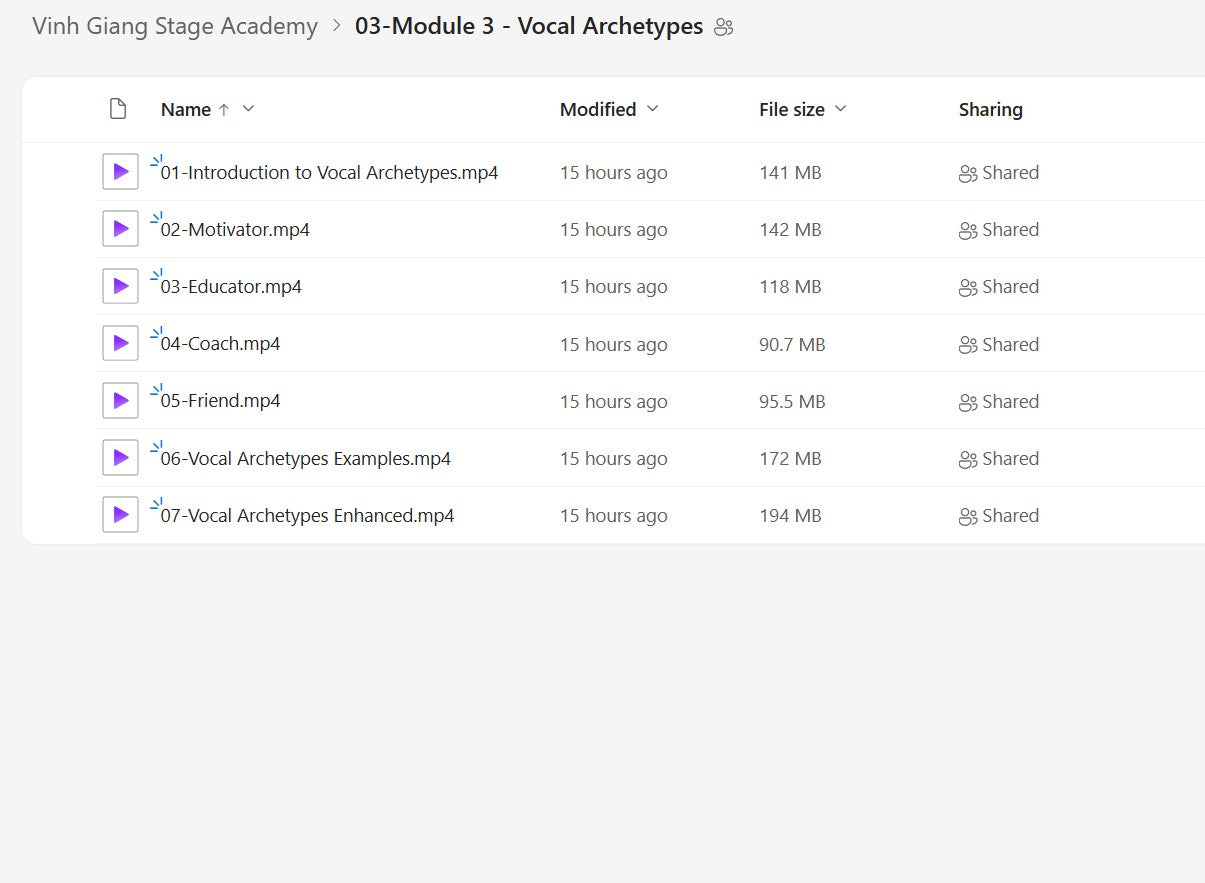The image size is (1205, 883).
Task: Expand the Modified column sort options
Action: coord(653,109)
